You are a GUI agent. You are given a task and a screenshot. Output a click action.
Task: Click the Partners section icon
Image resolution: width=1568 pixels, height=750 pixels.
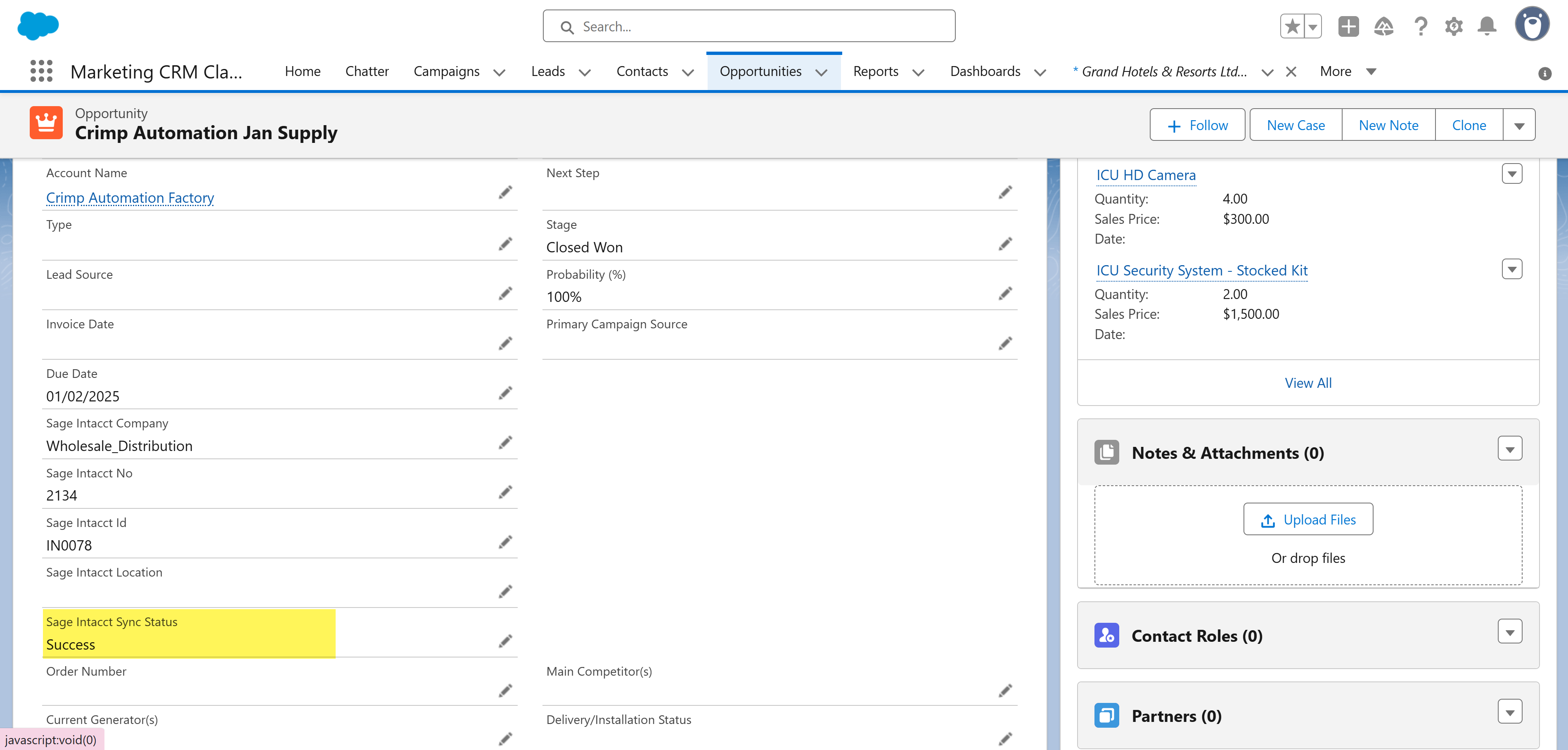[x=1106, y=715]
